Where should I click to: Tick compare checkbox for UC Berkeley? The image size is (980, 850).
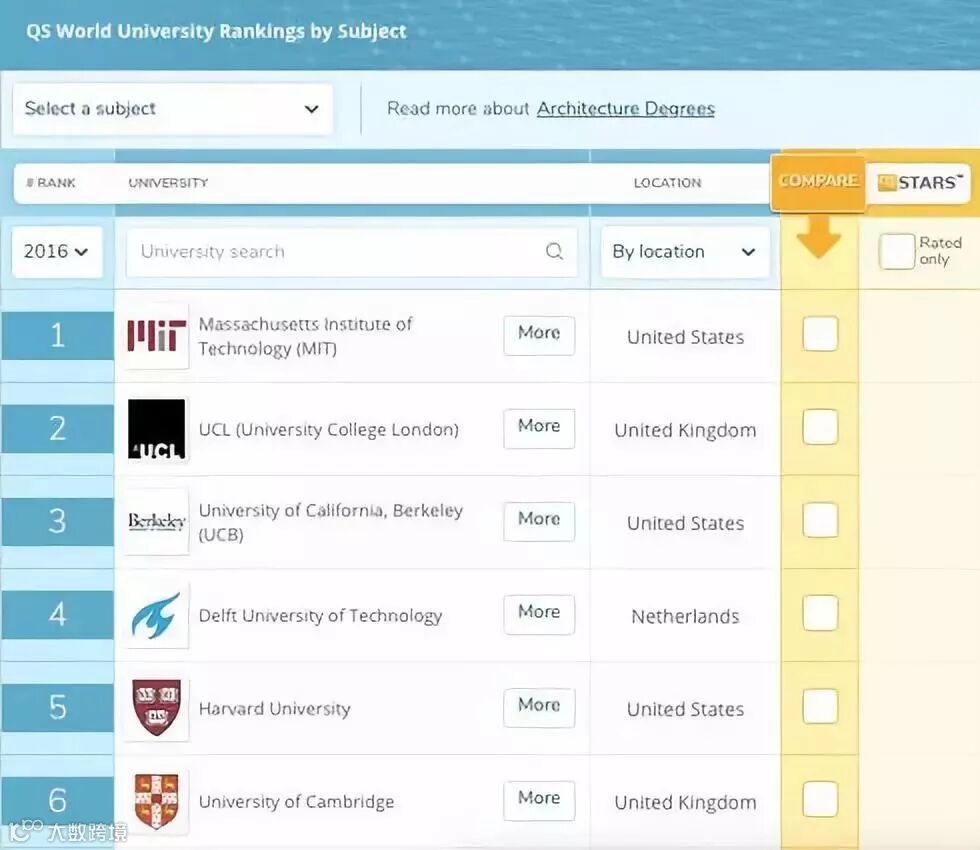point(820,520)
